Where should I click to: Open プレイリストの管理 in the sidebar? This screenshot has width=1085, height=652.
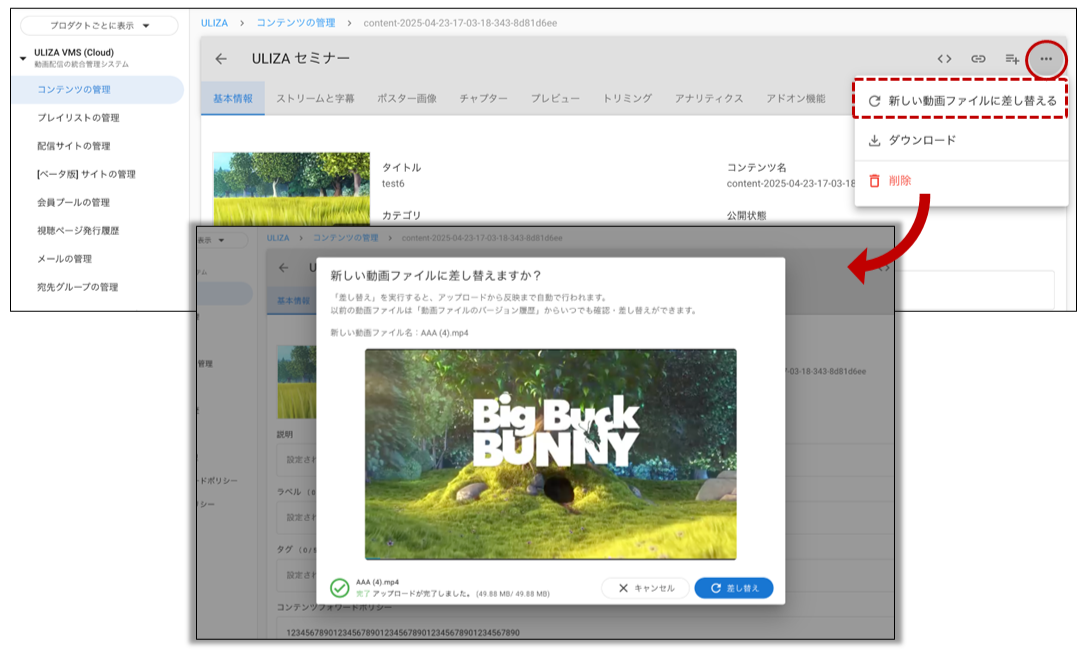coord(78,118)
